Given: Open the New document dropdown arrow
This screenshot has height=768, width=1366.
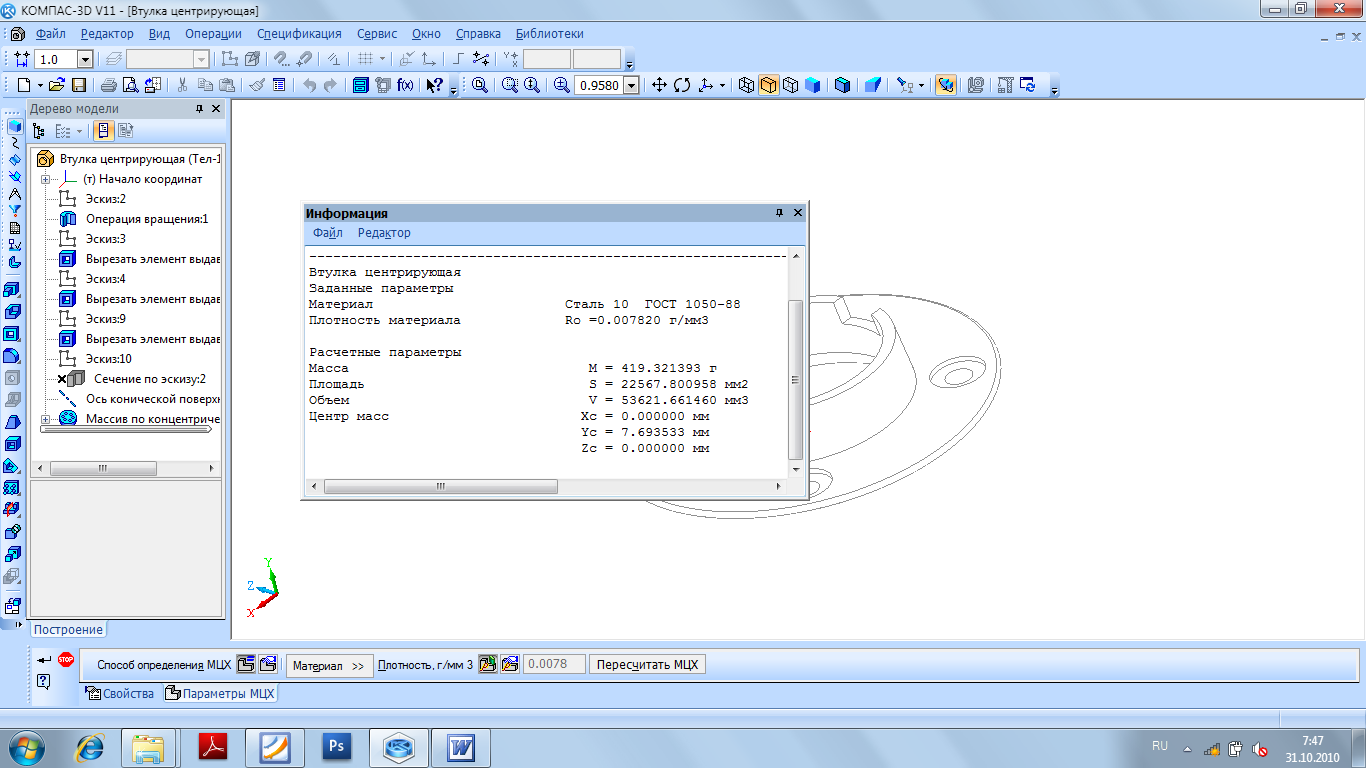Looking at the screenshot, I should [40, 86].
